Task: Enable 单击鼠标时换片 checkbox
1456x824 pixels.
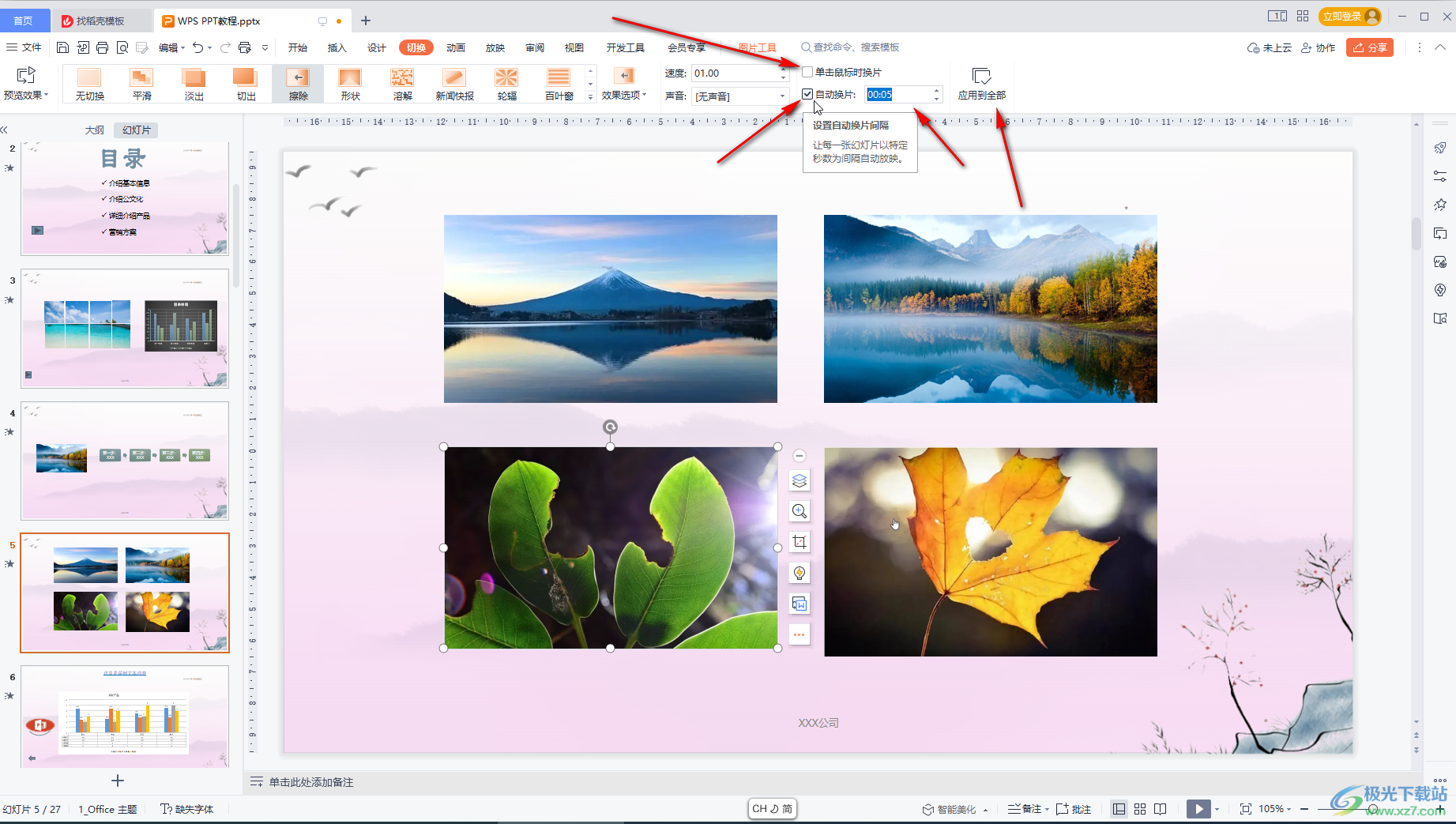Action: (x=807, y=72)
